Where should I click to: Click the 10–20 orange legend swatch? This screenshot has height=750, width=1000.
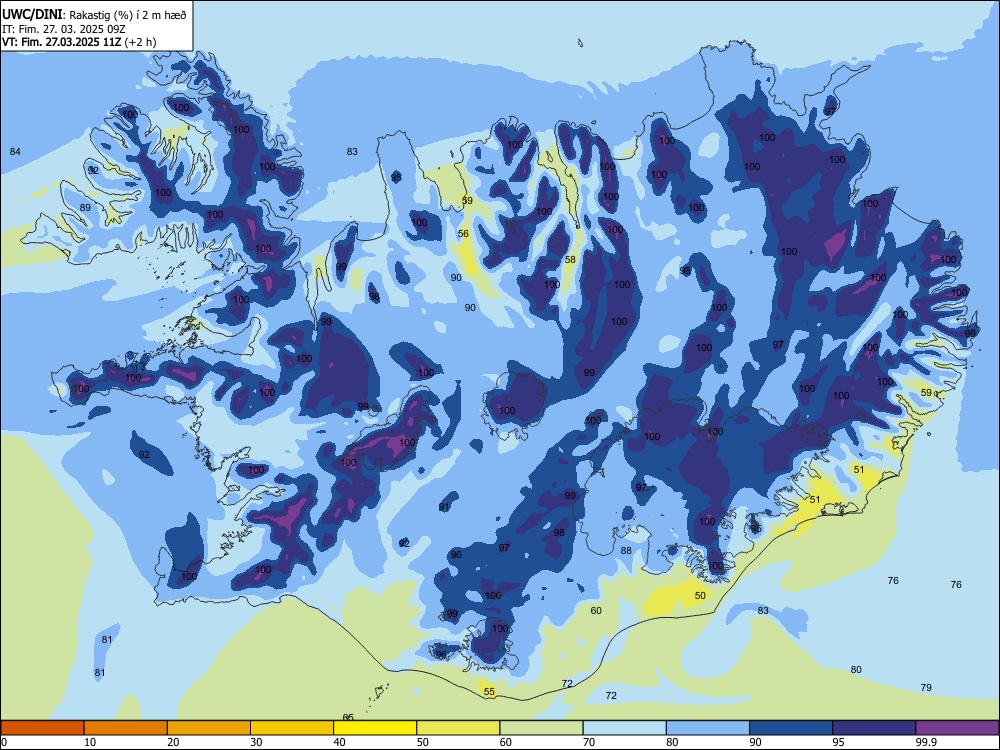click(126, 728)
